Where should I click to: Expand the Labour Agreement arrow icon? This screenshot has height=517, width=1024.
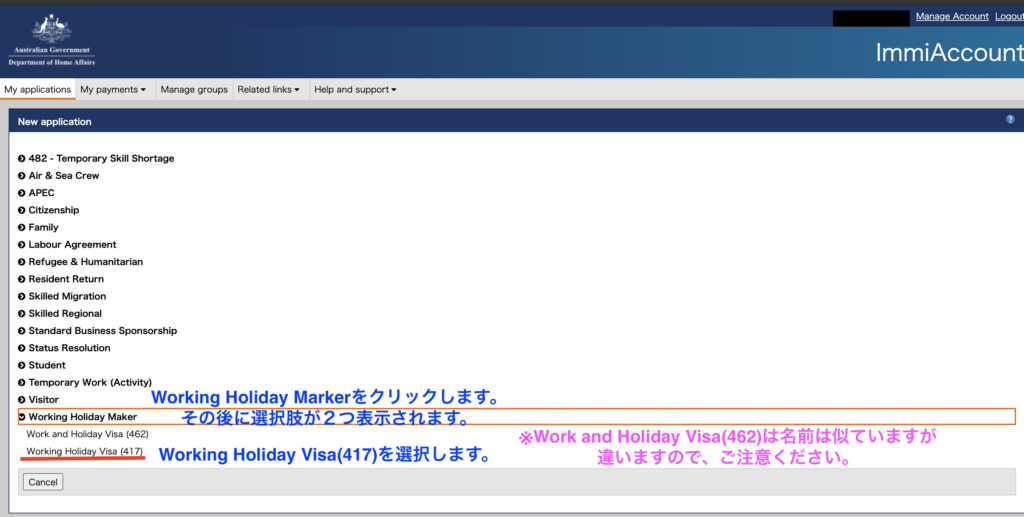(x=22, y=245)
